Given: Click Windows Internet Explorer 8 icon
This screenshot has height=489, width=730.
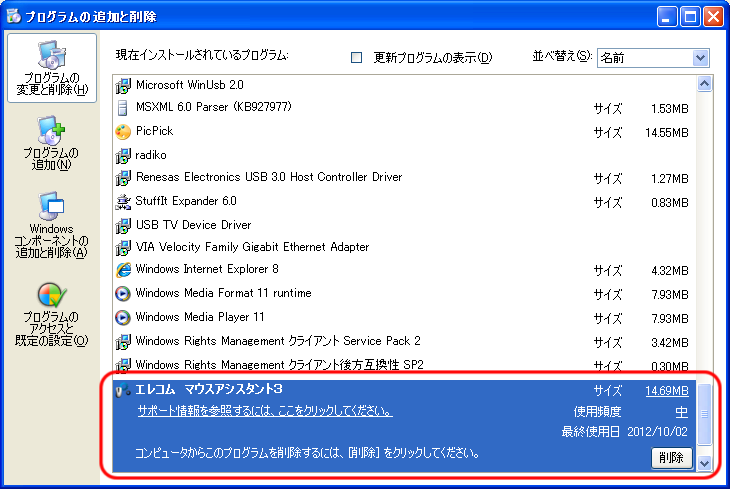Looking at the screenshot, I should 123,269.
